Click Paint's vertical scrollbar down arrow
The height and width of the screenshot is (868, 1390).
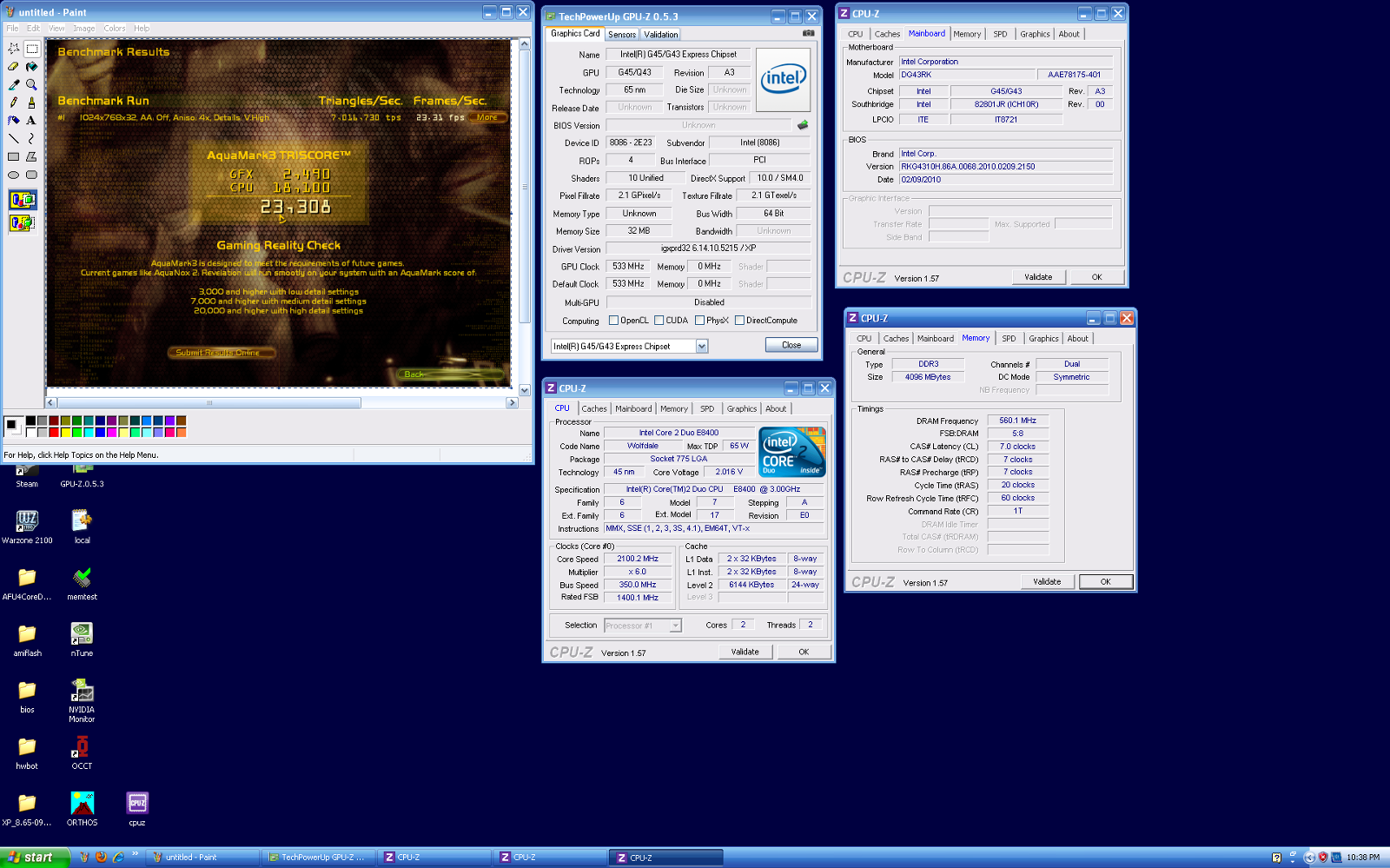[525, 390]
